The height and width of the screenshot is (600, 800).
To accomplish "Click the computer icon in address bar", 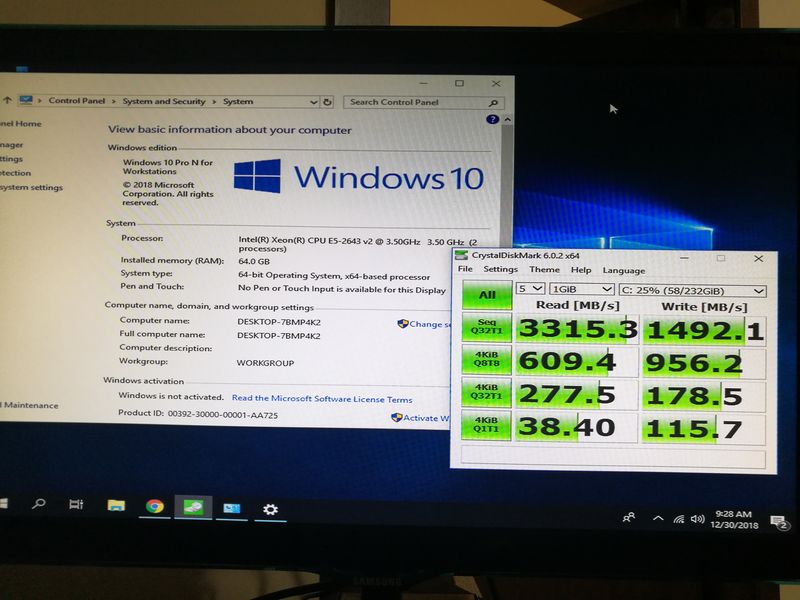I will click(x=26, y=100).
